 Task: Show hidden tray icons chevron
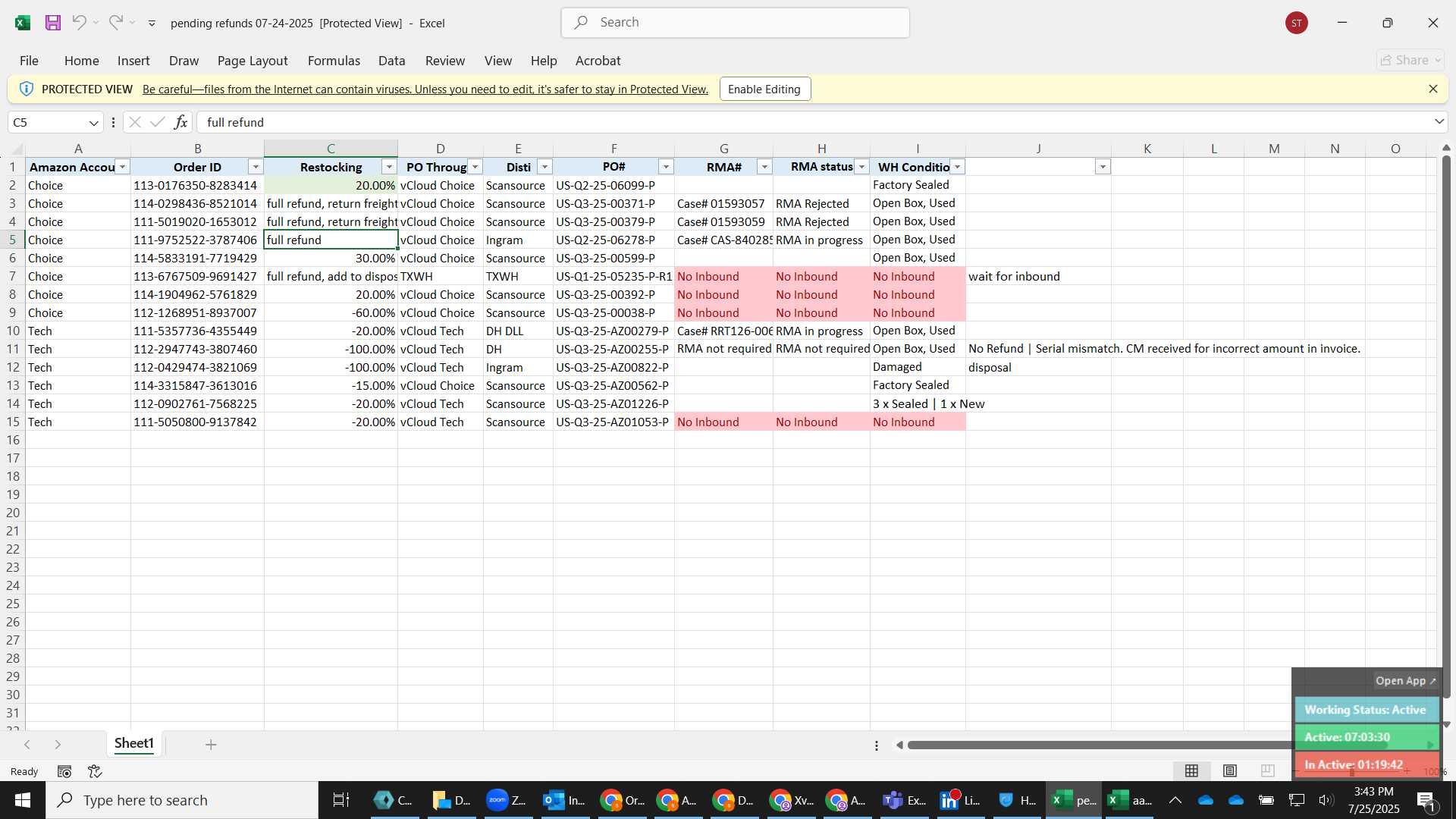(x=1175, y=800)
